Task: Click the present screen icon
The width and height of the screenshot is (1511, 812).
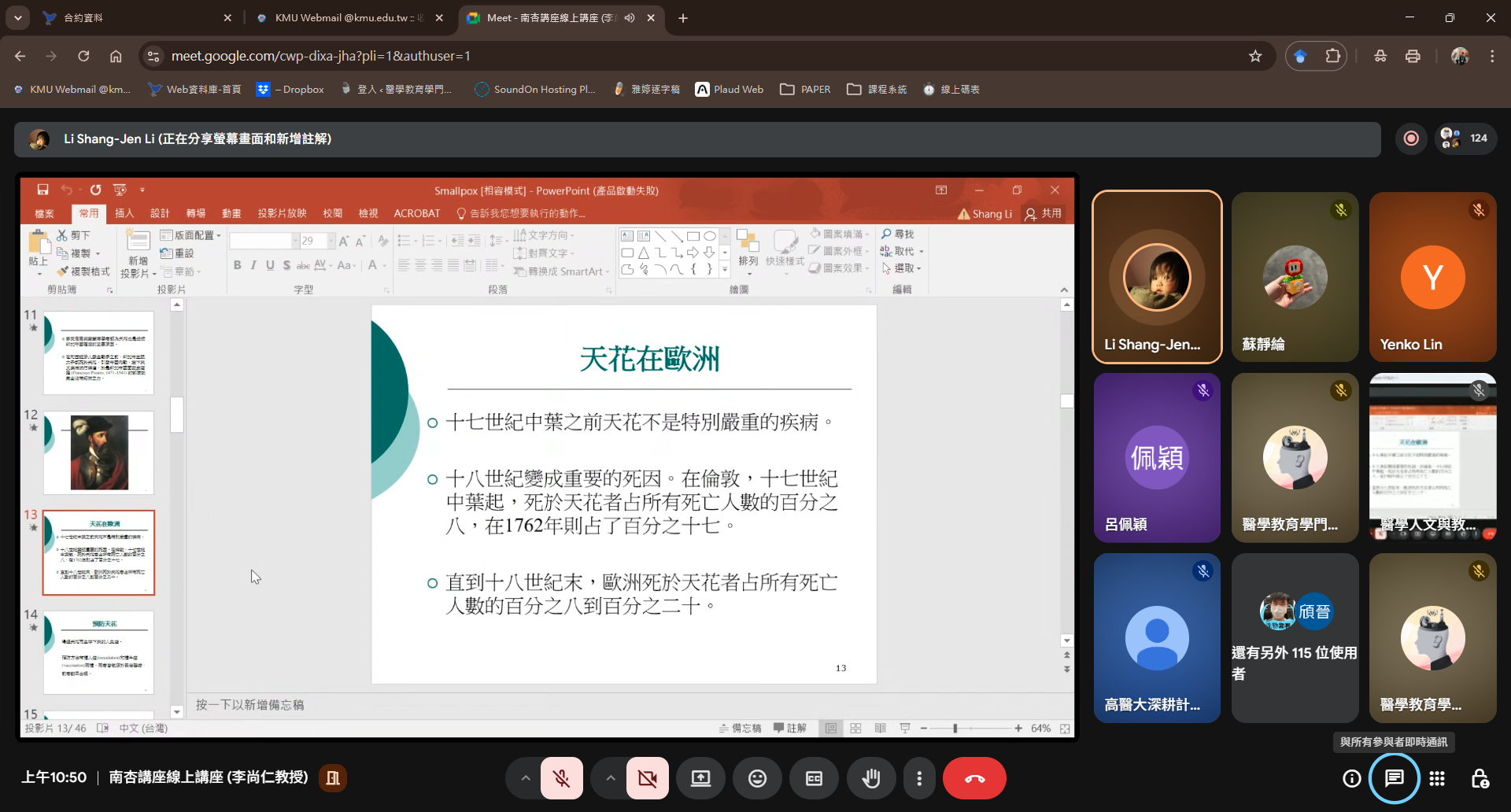Action: 700,778
